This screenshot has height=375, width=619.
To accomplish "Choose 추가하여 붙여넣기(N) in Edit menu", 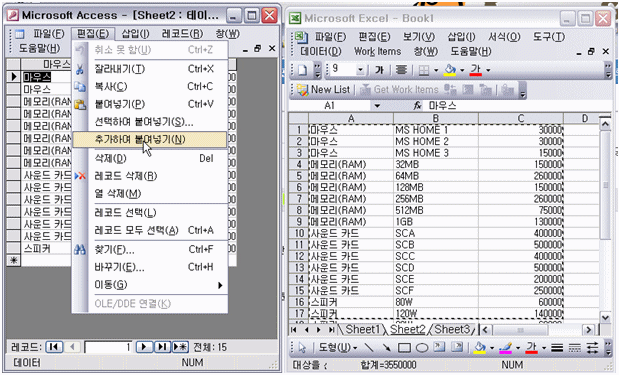I will (x=150, y=139).
